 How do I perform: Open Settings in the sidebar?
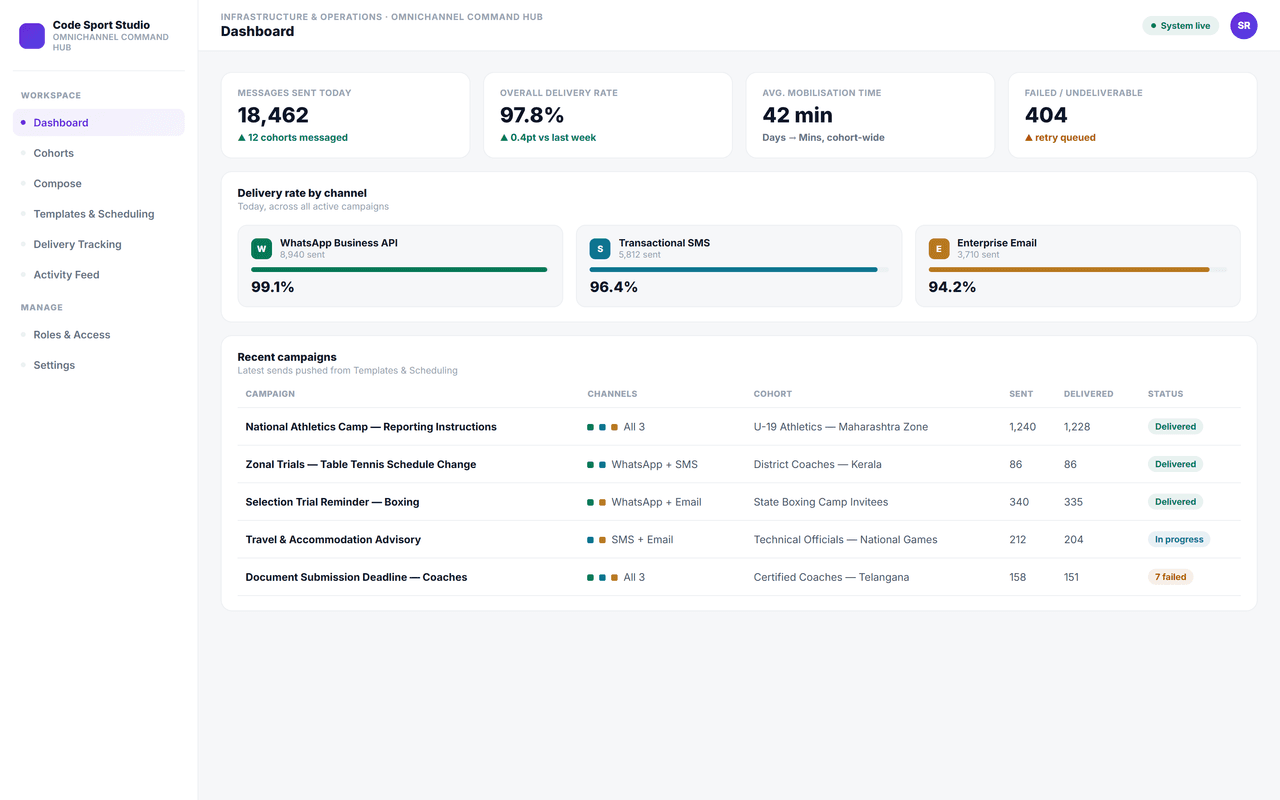click(99, 365)
